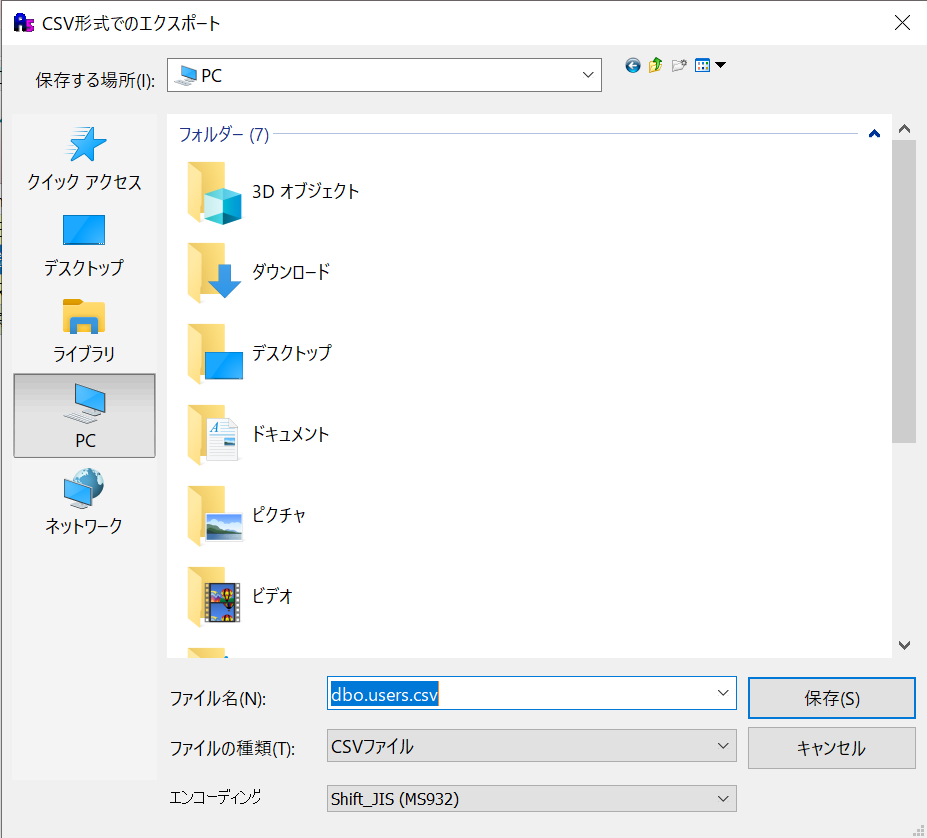The width and height of the screenshot is (927, 838).
Task: Click the 3D オブジェクト folder name
Action: coord(306,192)
